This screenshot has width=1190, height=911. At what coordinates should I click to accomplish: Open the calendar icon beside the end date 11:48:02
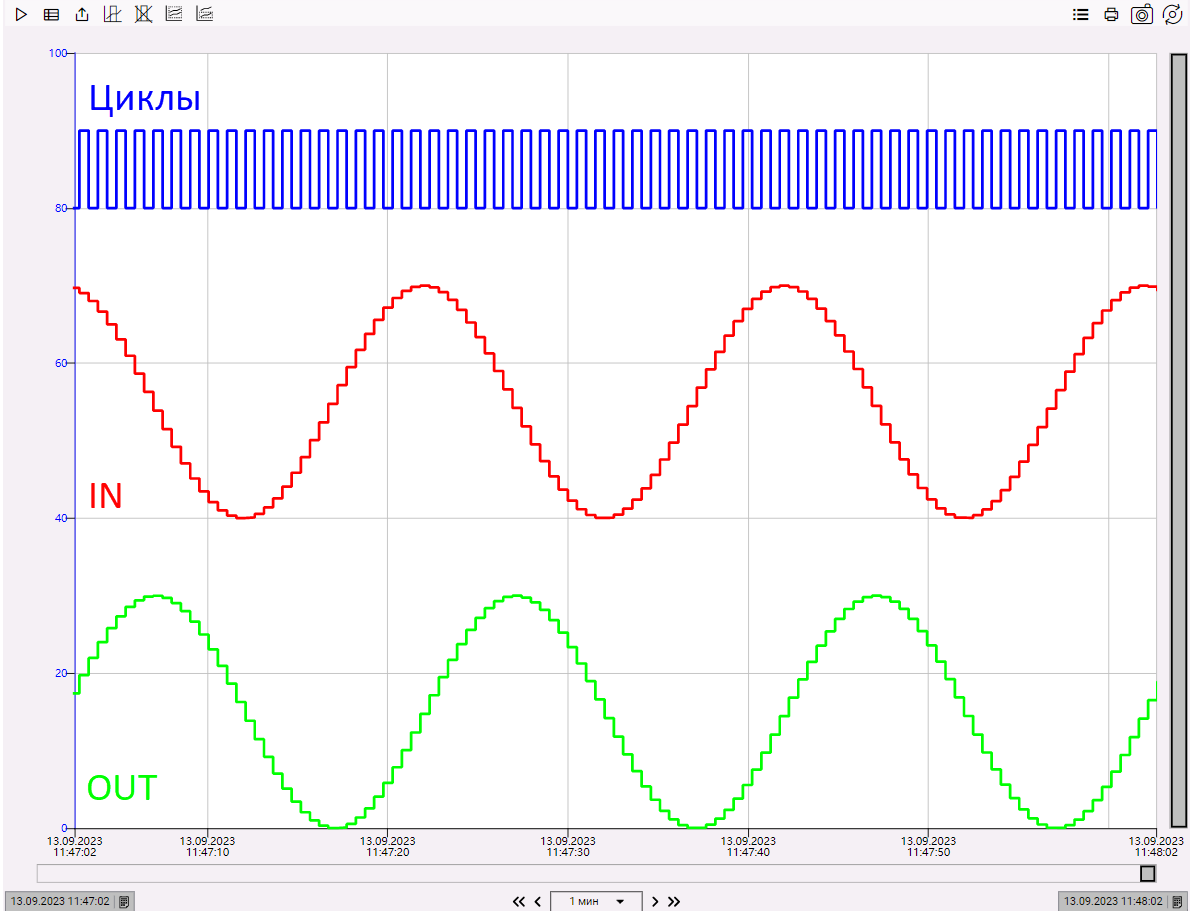coord(1177,901)
